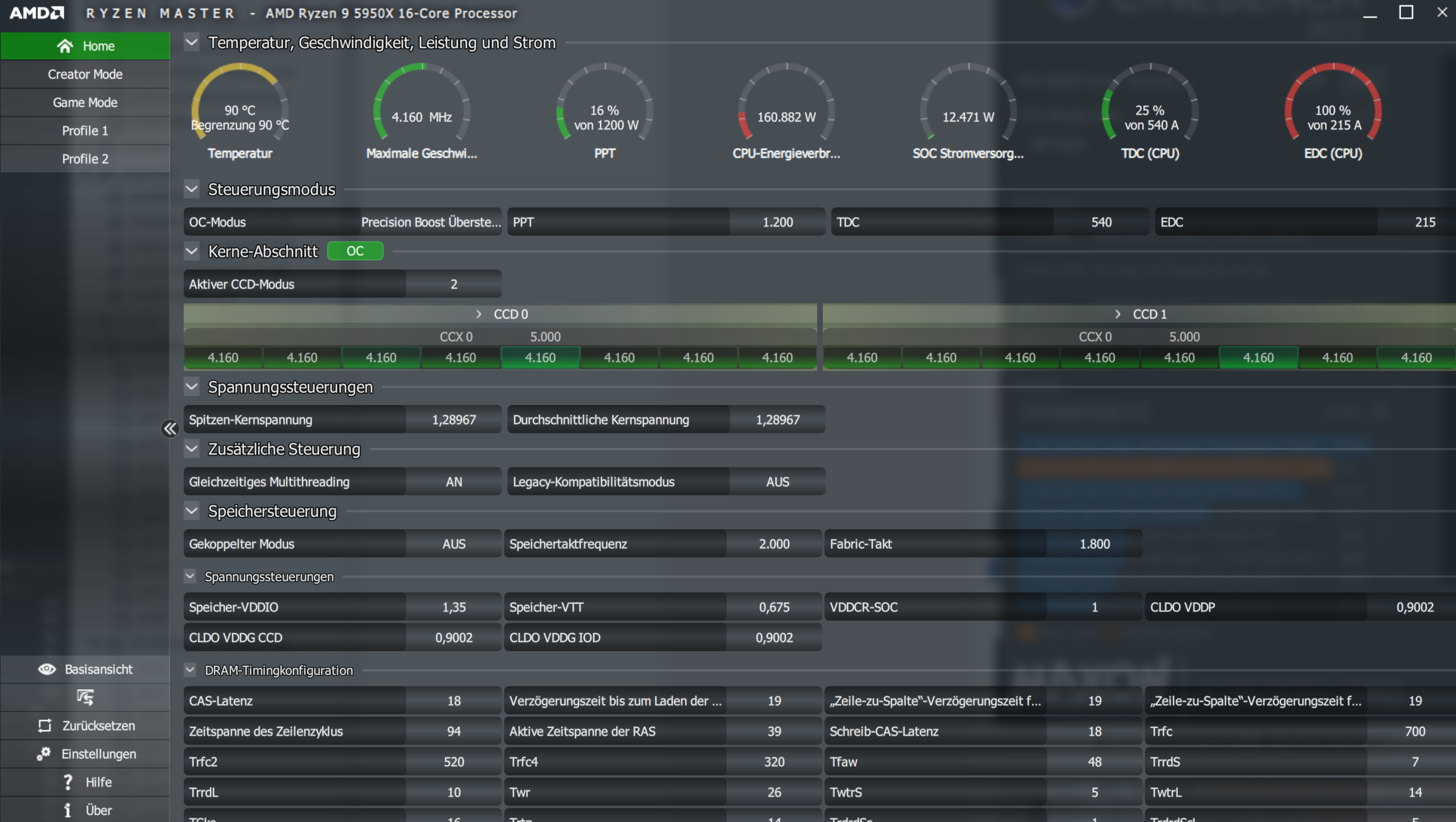This screenshot has width=1456, height=822.
Task: Expand the CCD 0 chevron
Action: pyautogui.click(x=478, y=314)
